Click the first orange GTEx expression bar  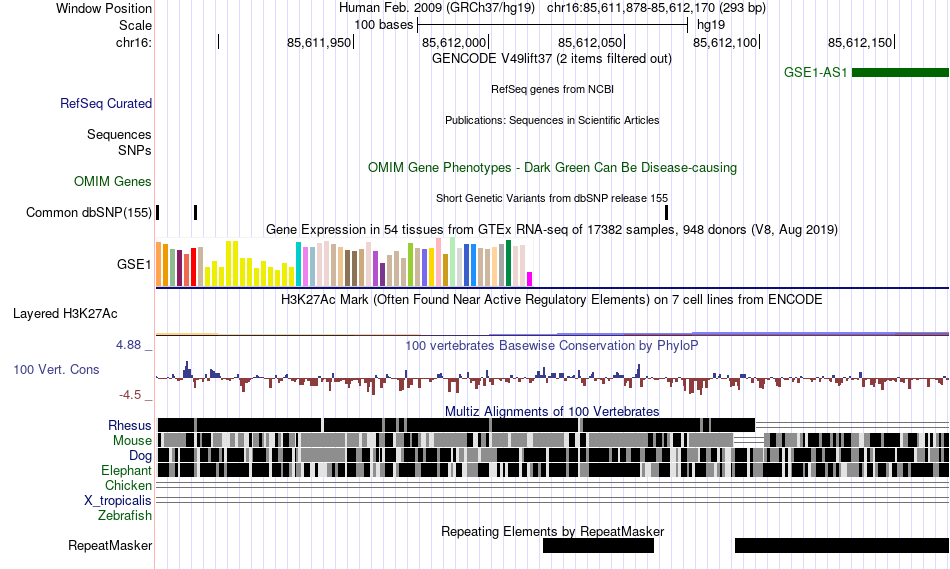(159, 264)
